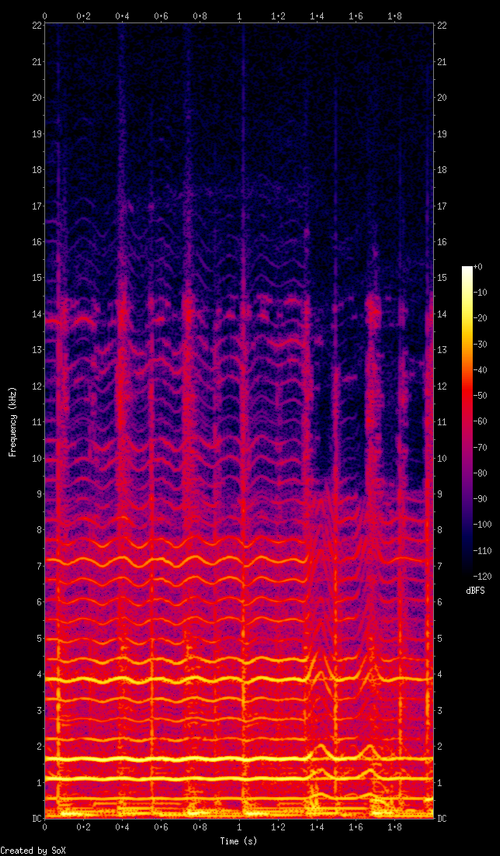This screenshot has width=500, height=856.
Task: Click the "DC" tick beside the Frequency (kHz) title
Action: [35, 818]
